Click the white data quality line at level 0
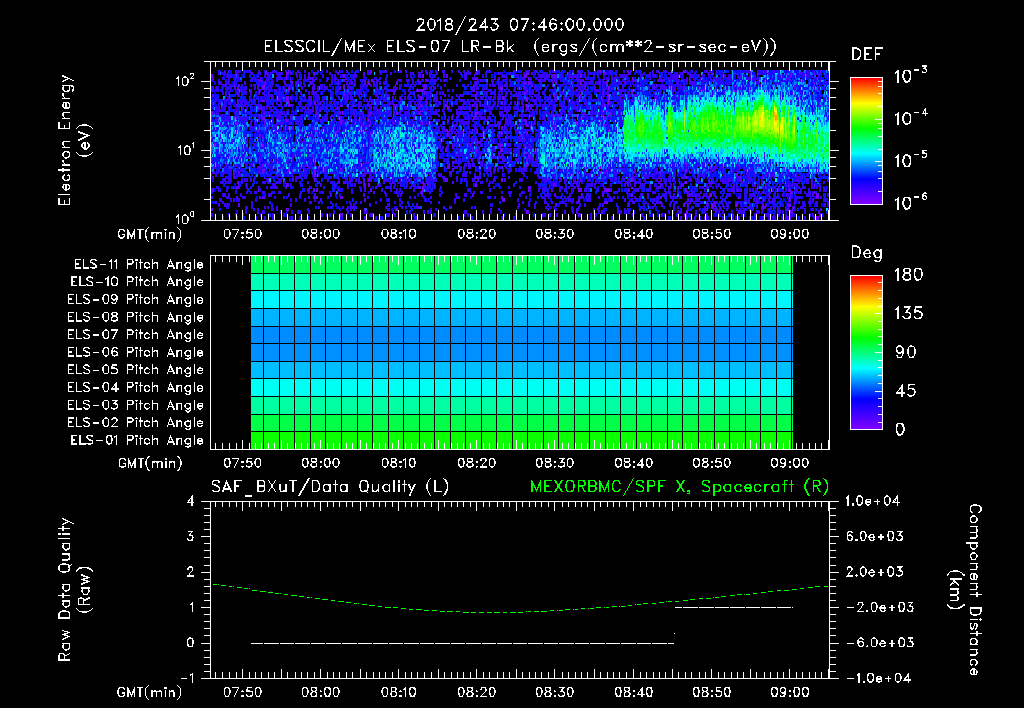This screenshot has height=708, width=1024. click(x=462, y=643)
